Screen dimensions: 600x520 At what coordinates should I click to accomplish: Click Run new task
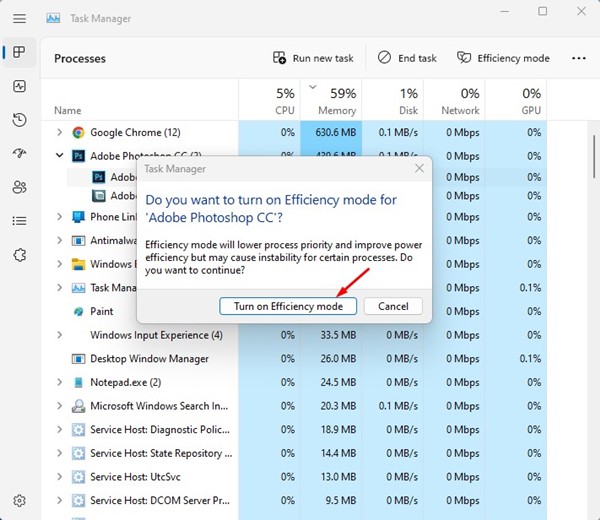point(313,58)
